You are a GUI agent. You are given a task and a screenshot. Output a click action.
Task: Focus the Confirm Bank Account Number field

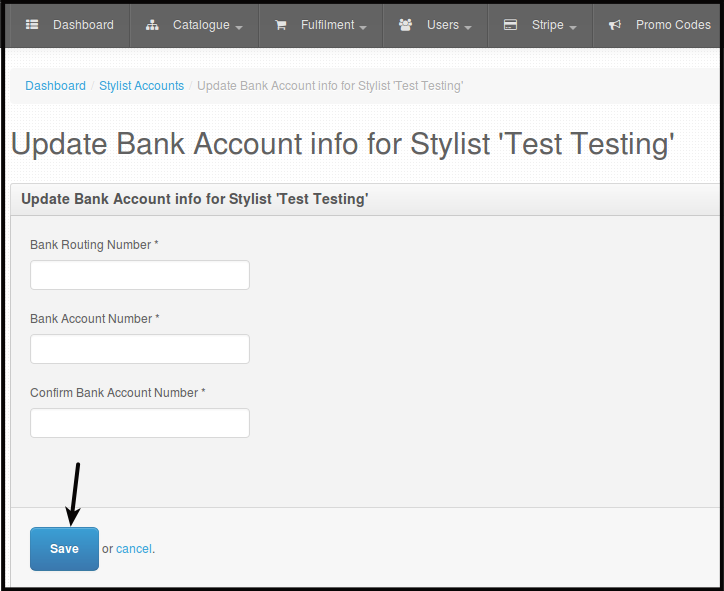[x=140, y=423]
